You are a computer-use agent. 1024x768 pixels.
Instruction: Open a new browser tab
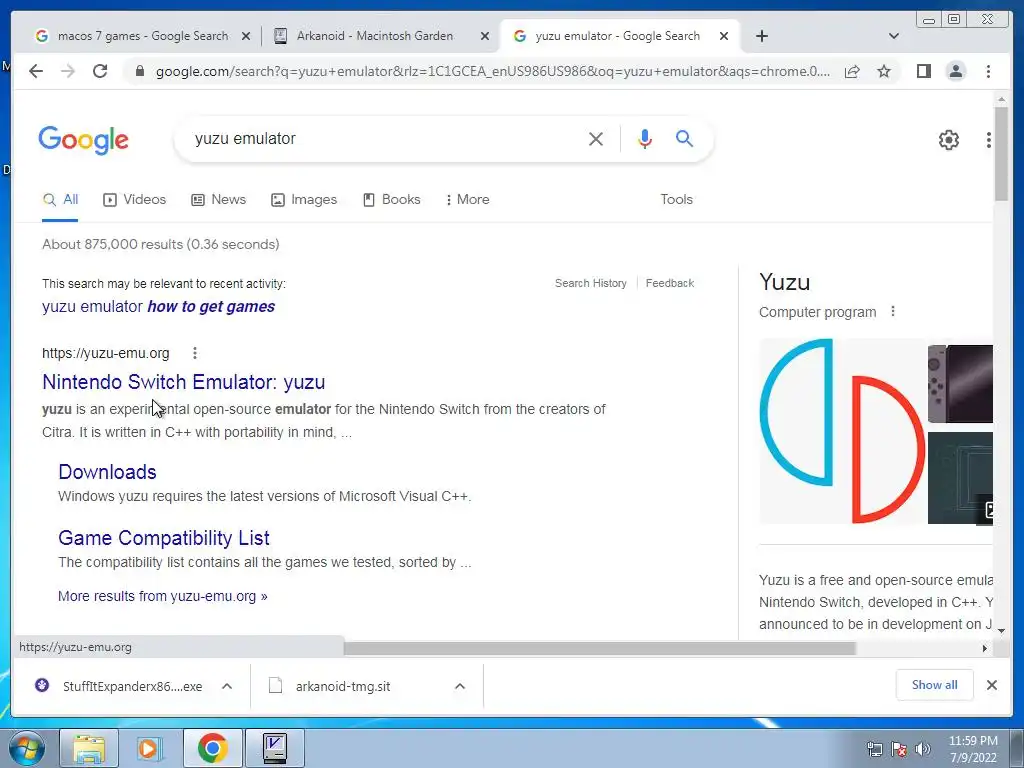click(x=761, y=36)
